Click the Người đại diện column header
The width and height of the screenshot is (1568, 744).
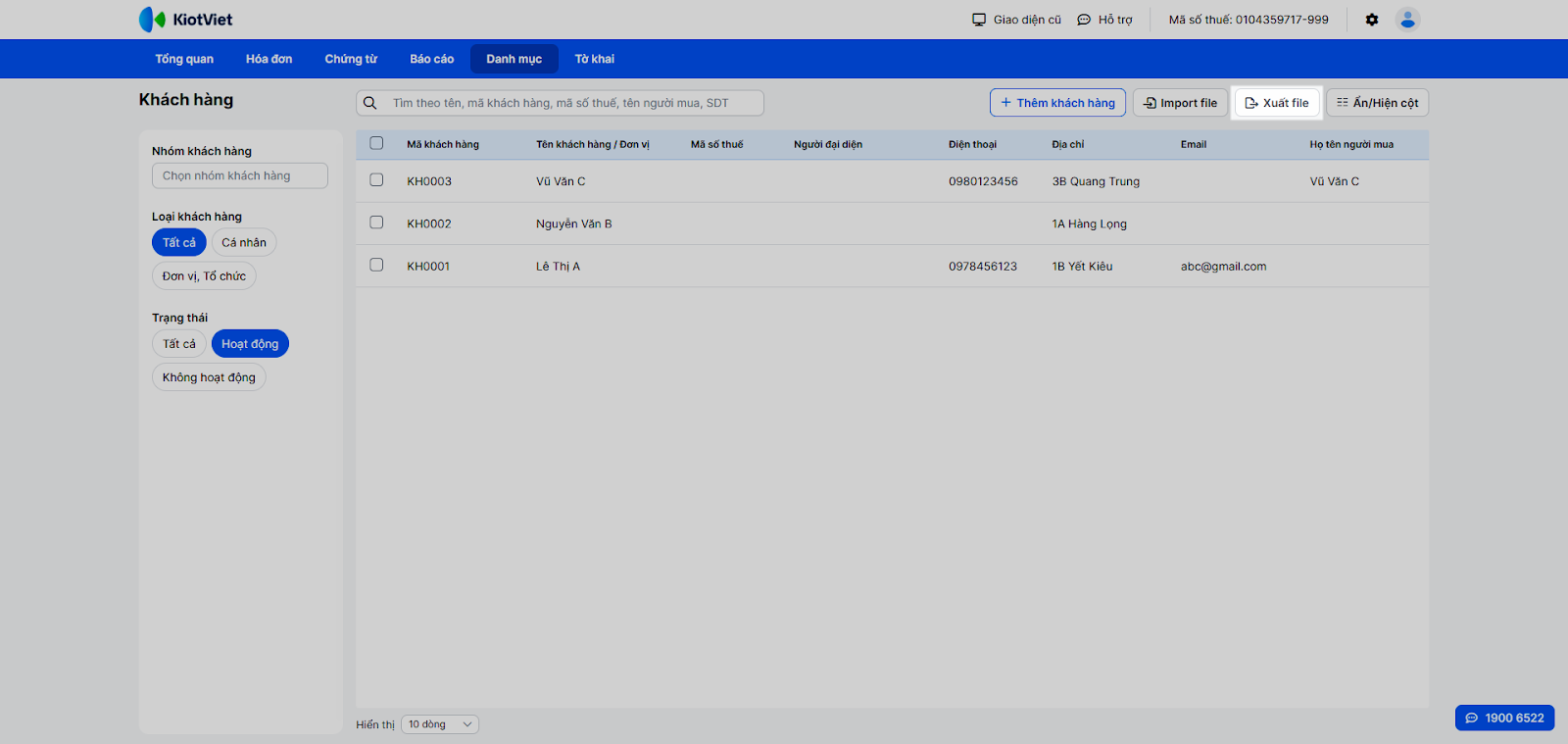click(828, 144)
